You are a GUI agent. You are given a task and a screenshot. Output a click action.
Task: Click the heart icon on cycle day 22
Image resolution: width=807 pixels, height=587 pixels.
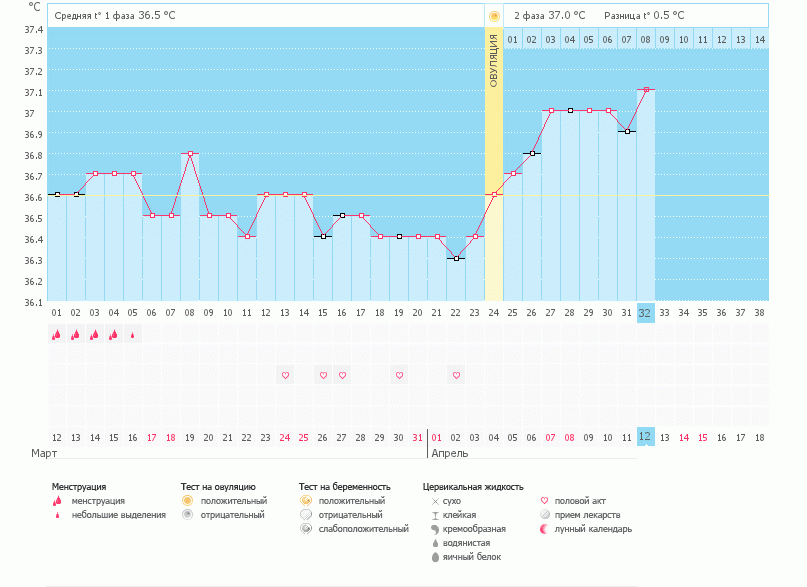pyautogui.click(x=456, y=375)
